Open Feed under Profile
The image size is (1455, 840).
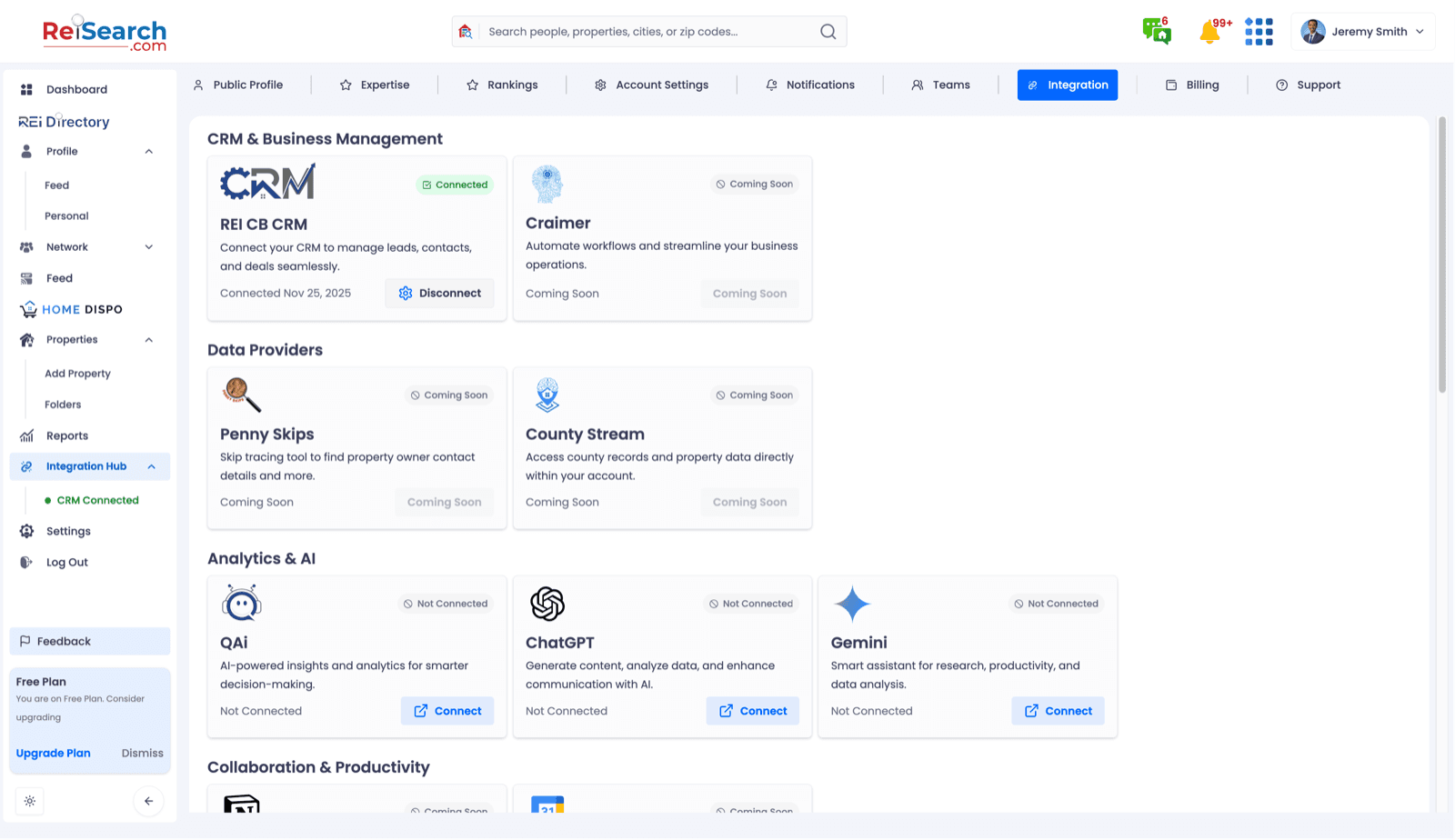click(56, 185)
